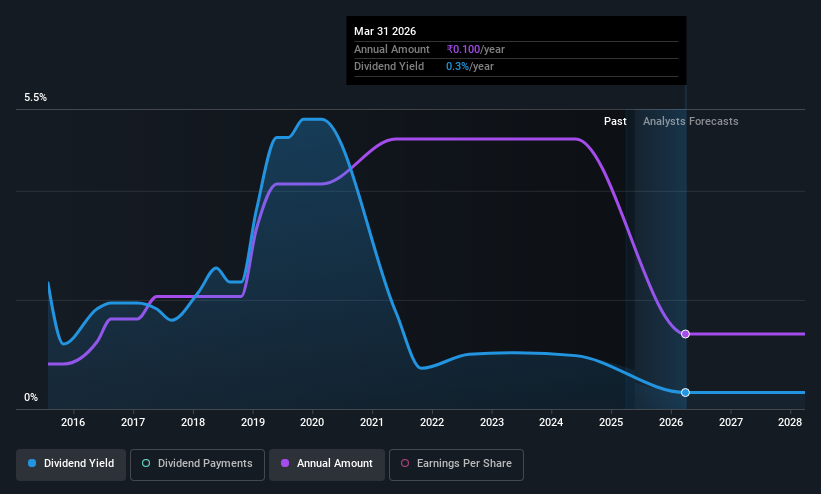Viewport: 821px width, 494px height.
Task: Toggle the Dividend Yield legend series
Action: tap(71, 464)
